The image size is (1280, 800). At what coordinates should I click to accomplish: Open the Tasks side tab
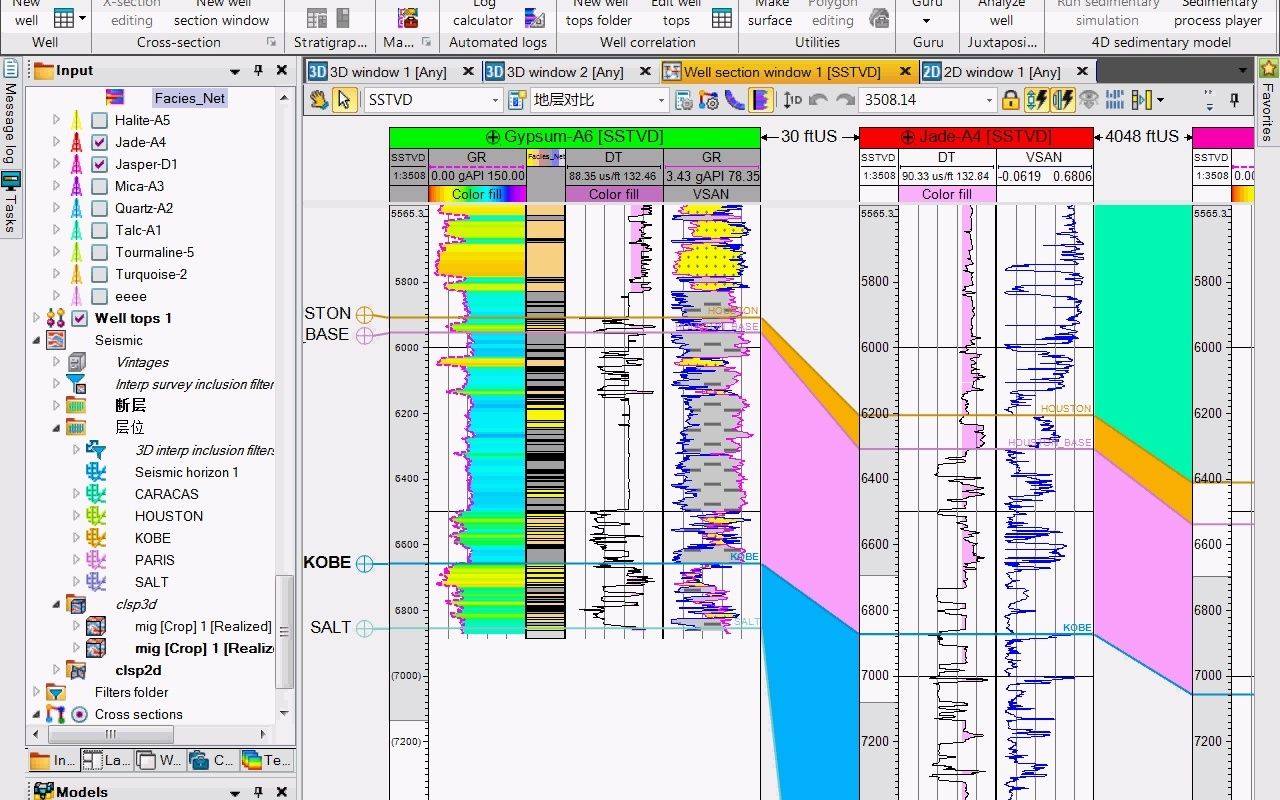tap(11, 202)
